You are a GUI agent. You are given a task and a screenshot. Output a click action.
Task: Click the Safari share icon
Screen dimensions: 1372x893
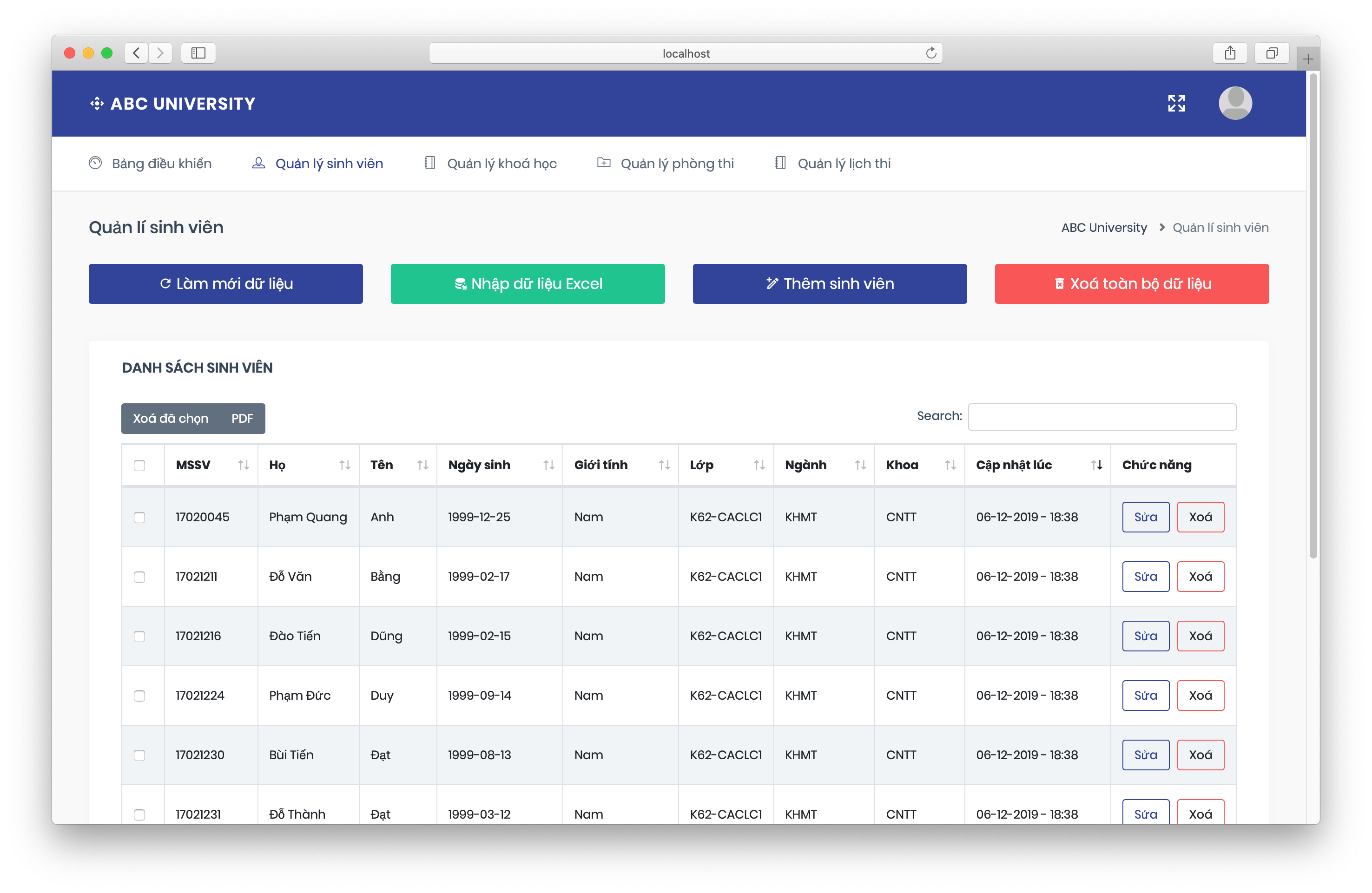[1230, 53]
